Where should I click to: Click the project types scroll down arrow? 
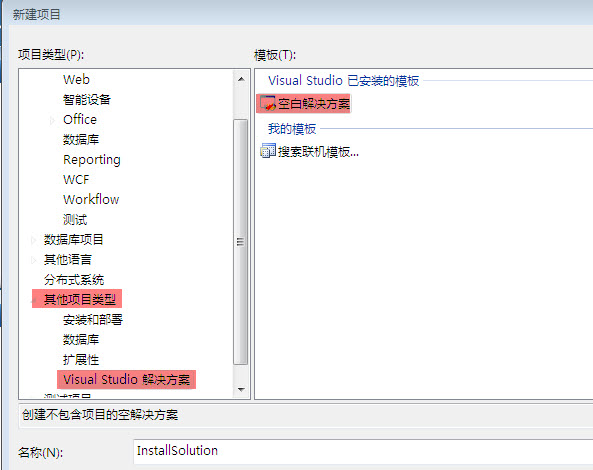[x=241, y=389]
